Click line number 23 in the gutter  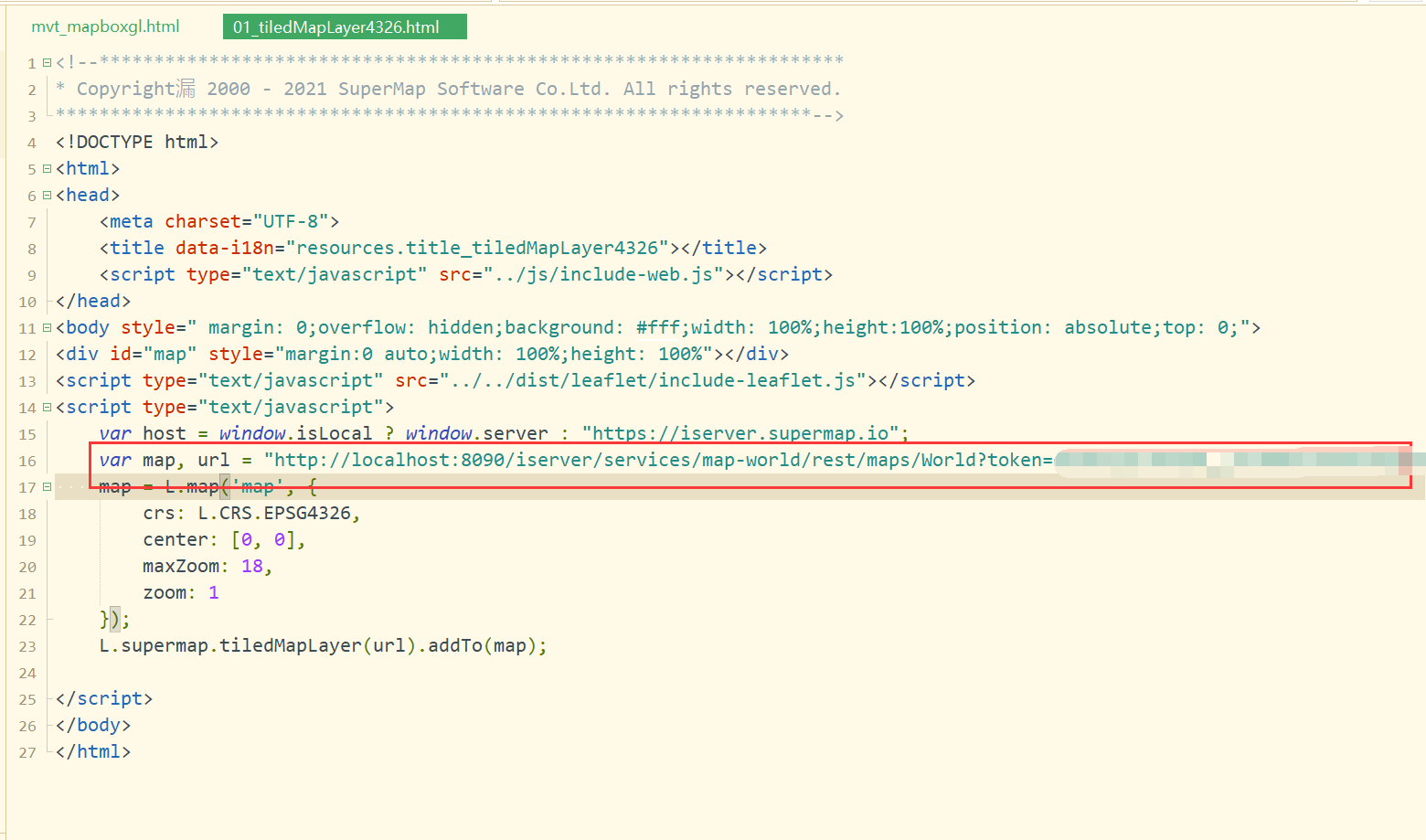[27, 646]
